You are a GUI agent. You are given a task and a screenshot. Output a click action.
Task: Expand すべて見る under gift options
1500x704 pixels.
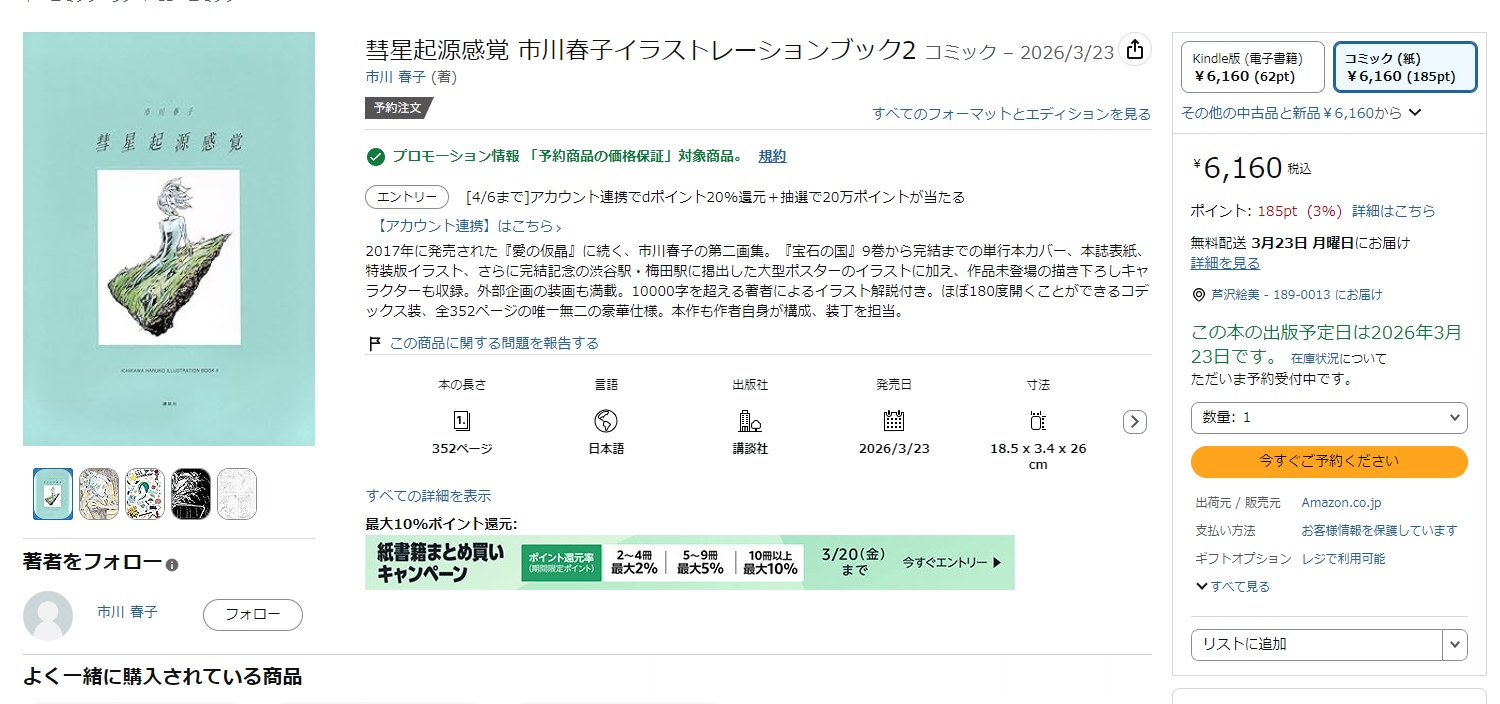[x=1232, y=587]
